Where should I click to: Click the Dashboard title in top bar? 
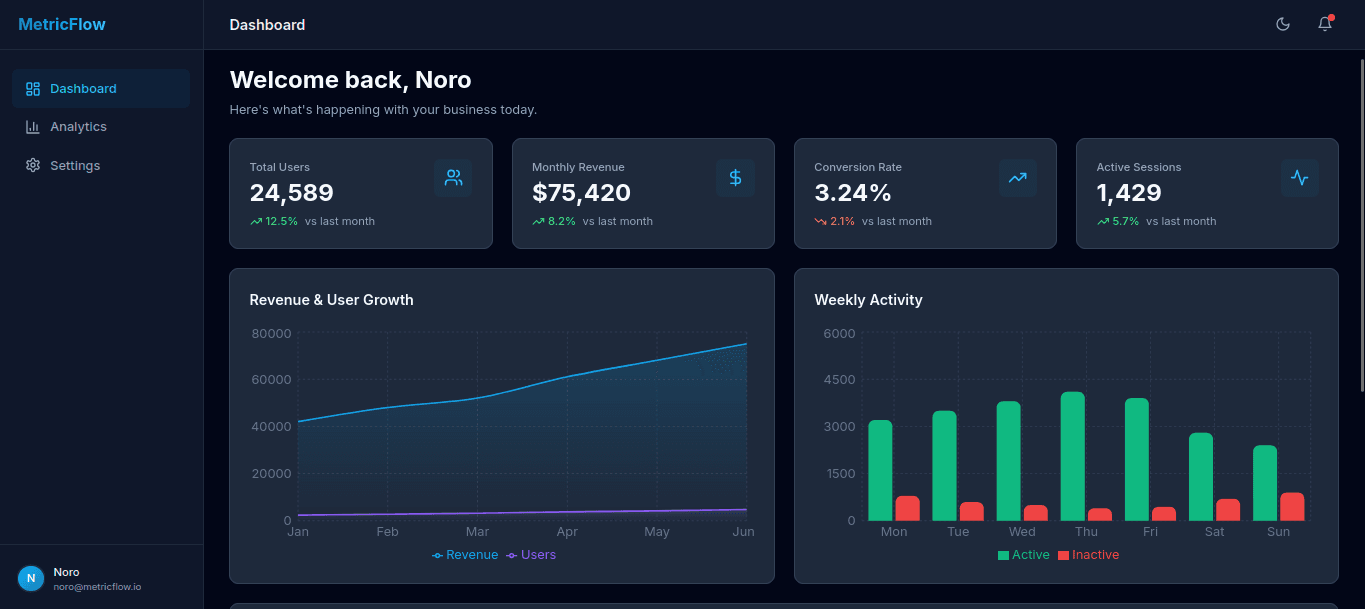267,25
